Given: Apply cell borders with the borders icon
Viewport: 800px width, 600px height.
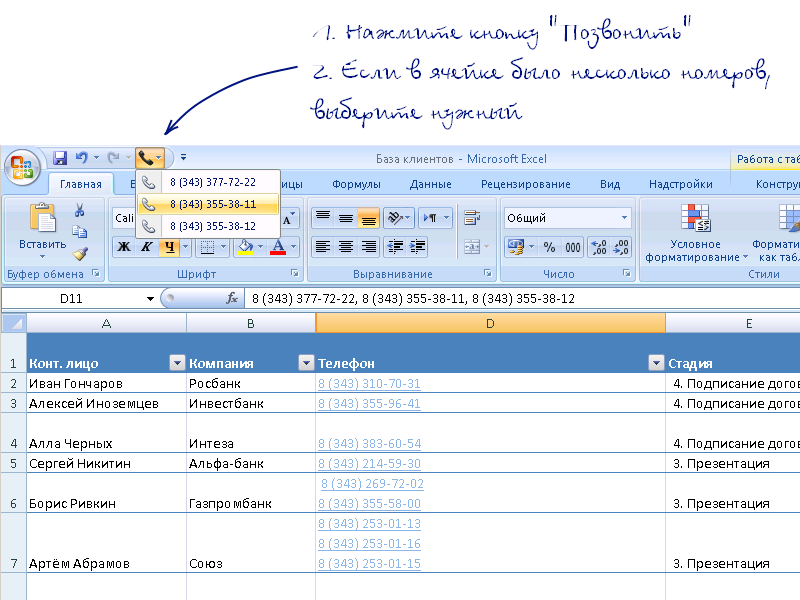Looking at the screenshot, I should pos(207,247).
